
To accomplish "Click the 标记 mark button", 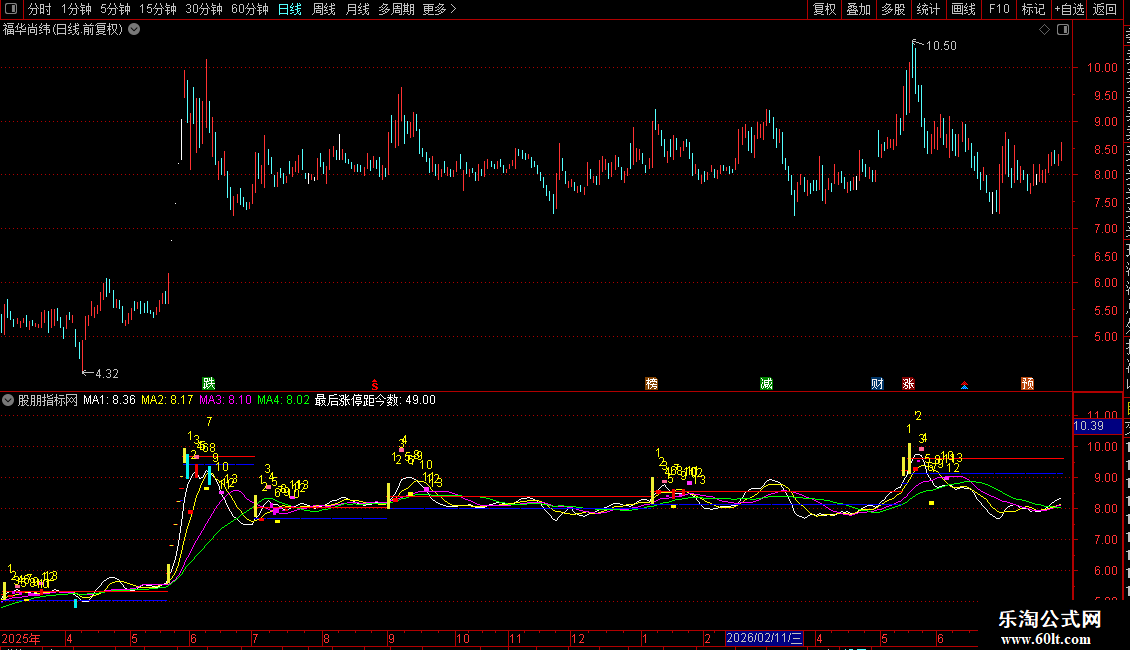I will tap(1033, 9).
